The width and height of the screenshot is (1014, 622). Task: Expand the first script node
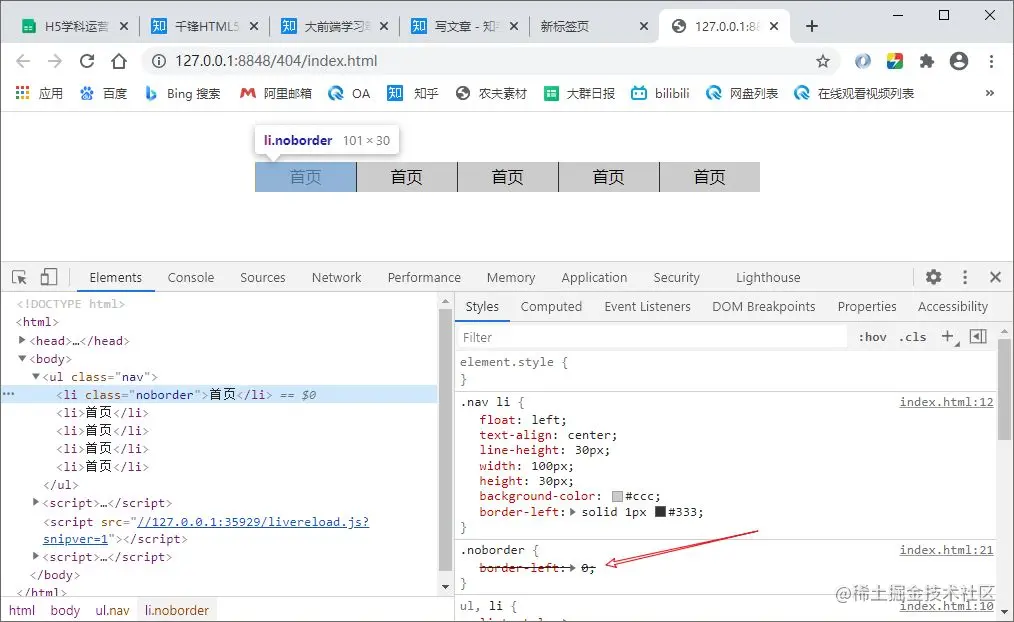point(36,502)
